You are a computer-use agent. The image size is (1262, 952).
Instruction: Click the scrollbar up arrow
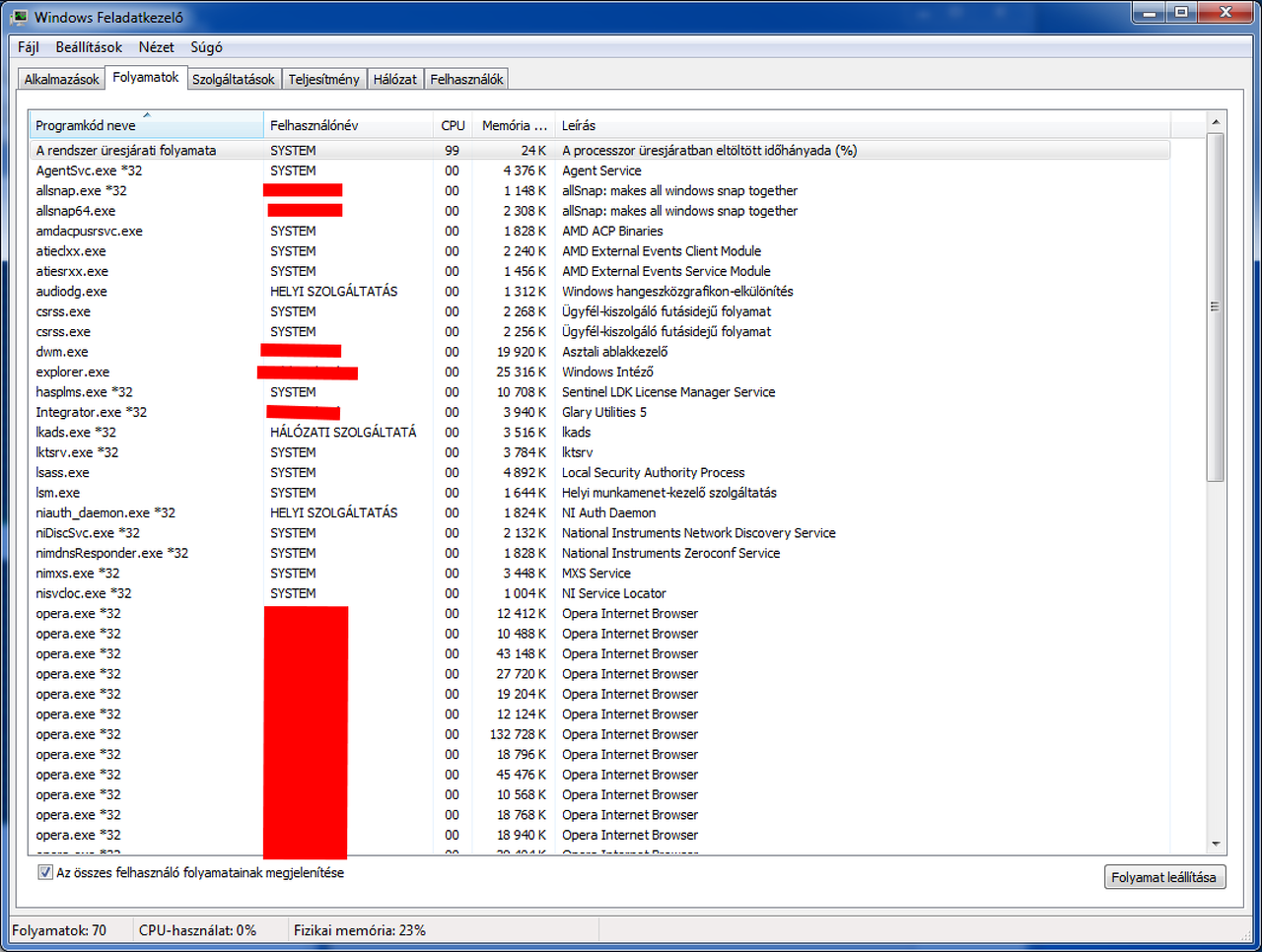tap(1216, 122)
